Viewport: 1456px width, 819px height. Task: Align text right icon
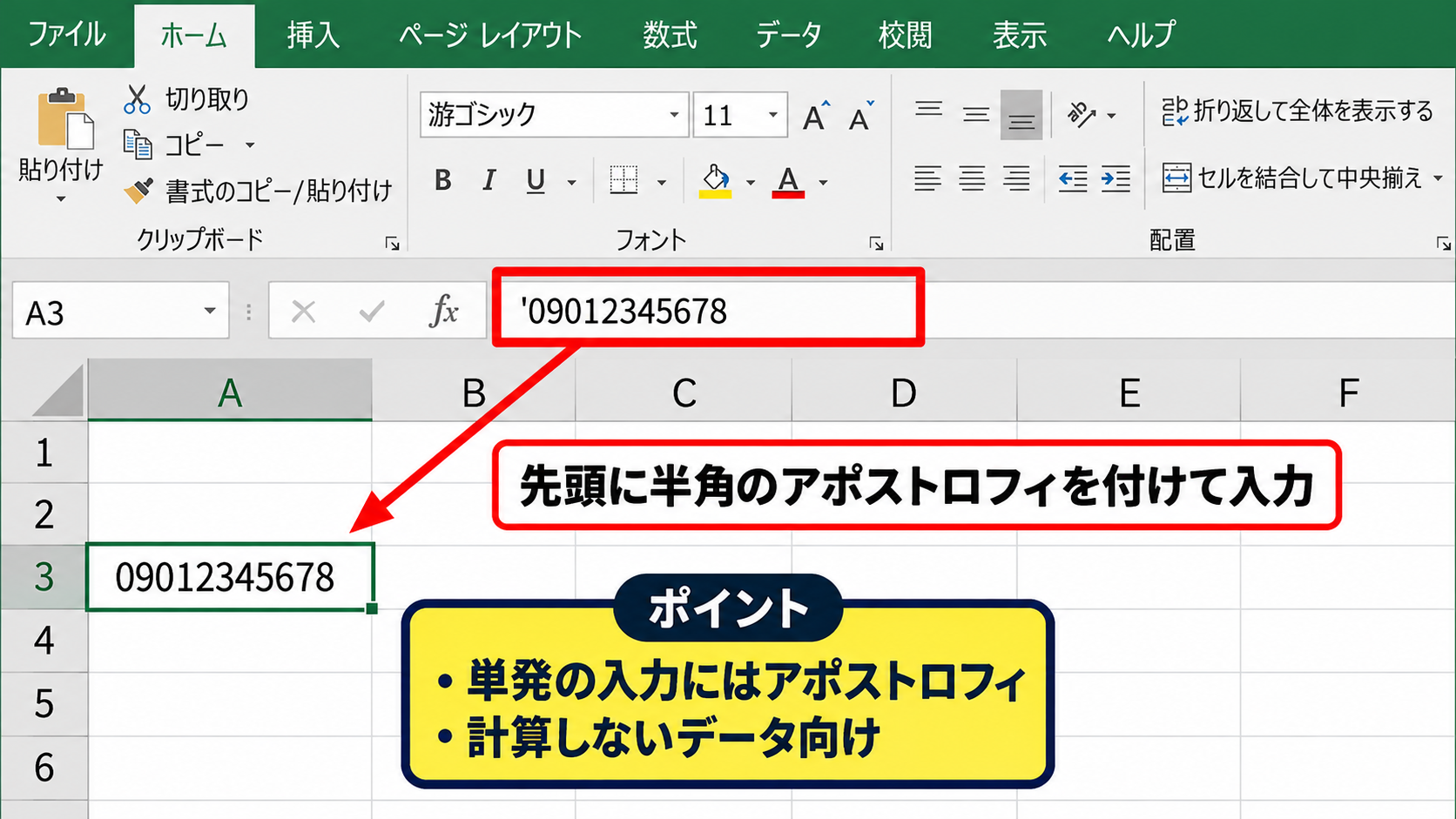pos(1016,178)
